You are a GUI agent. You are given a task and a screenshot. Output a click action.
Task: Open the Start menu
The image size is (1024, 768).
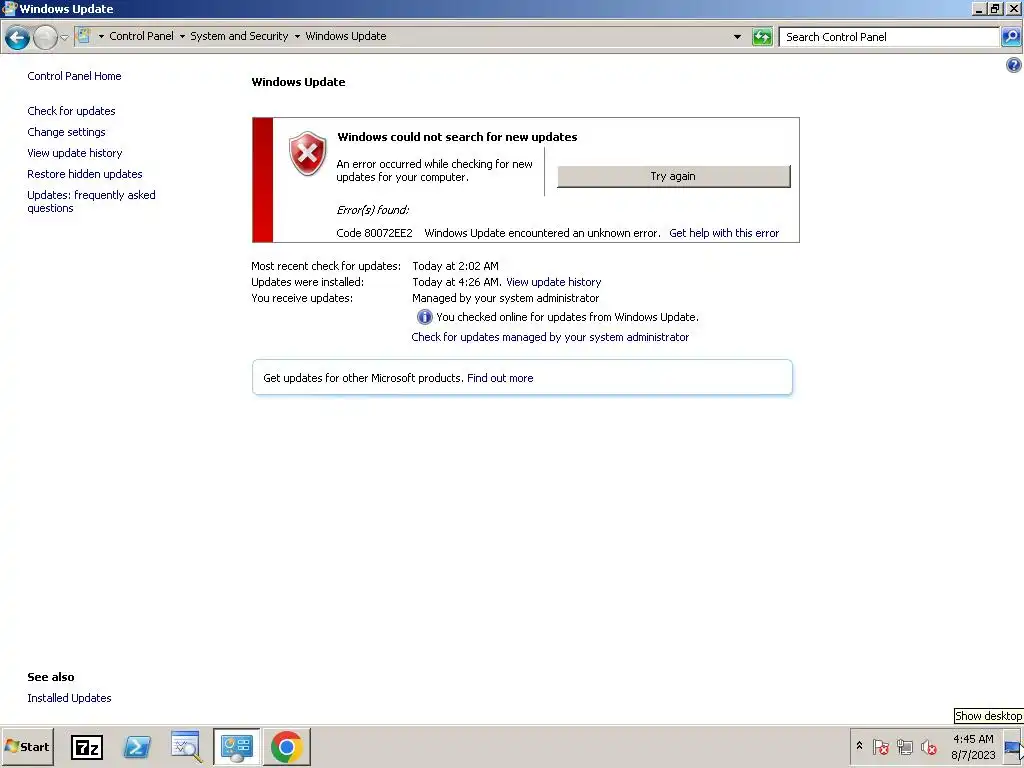(x=27, y=746)
